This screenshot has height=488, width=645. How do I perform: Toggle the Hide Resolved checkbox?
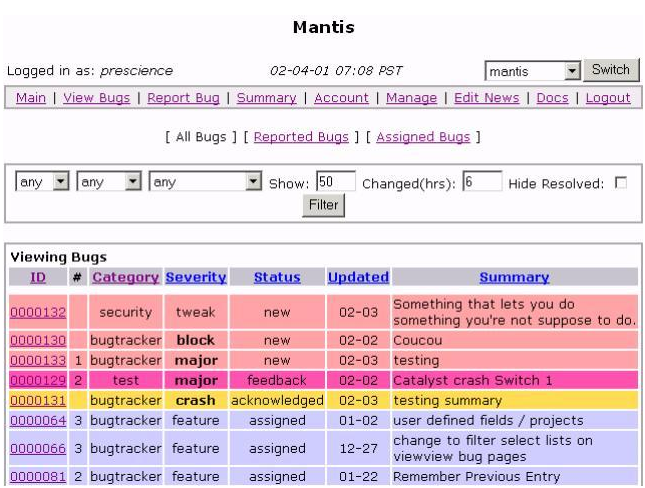621,183
